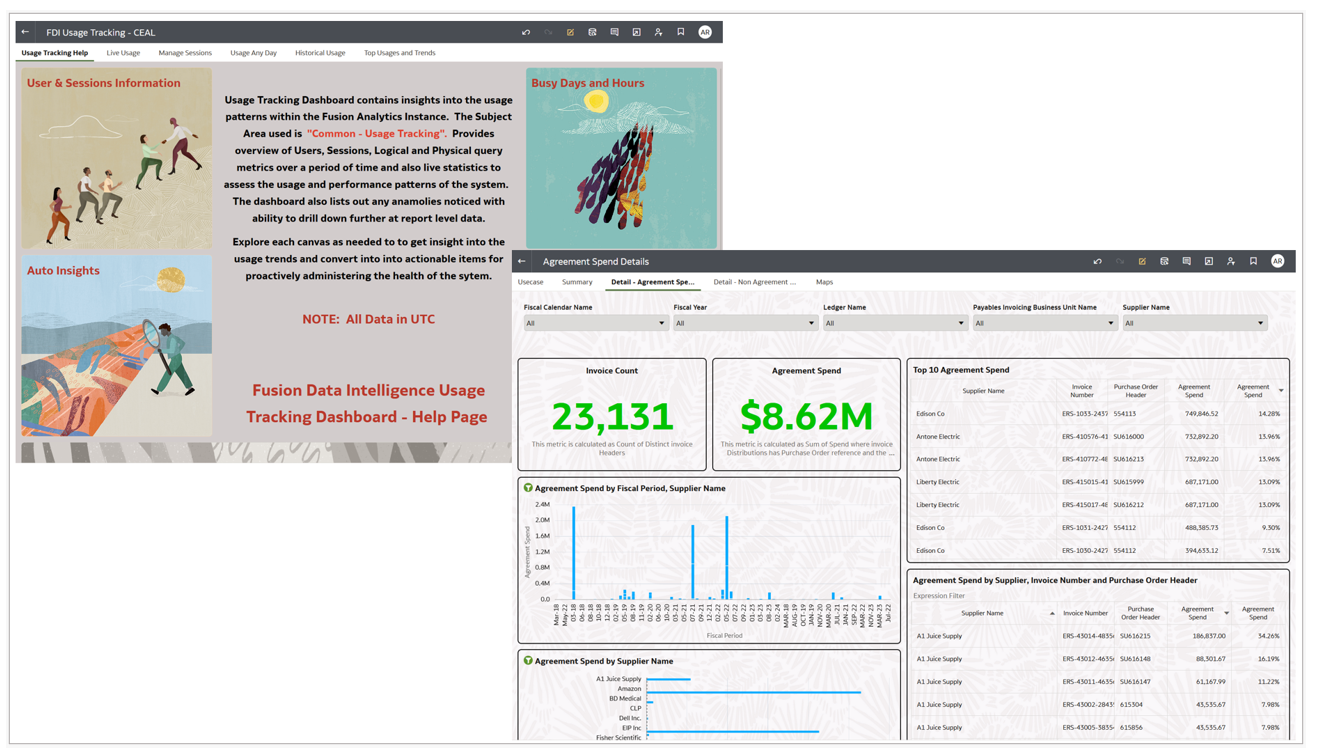Select the Historical Usage tab
1319x755 pixels.
pyautogui.click(x=320, y=53)
